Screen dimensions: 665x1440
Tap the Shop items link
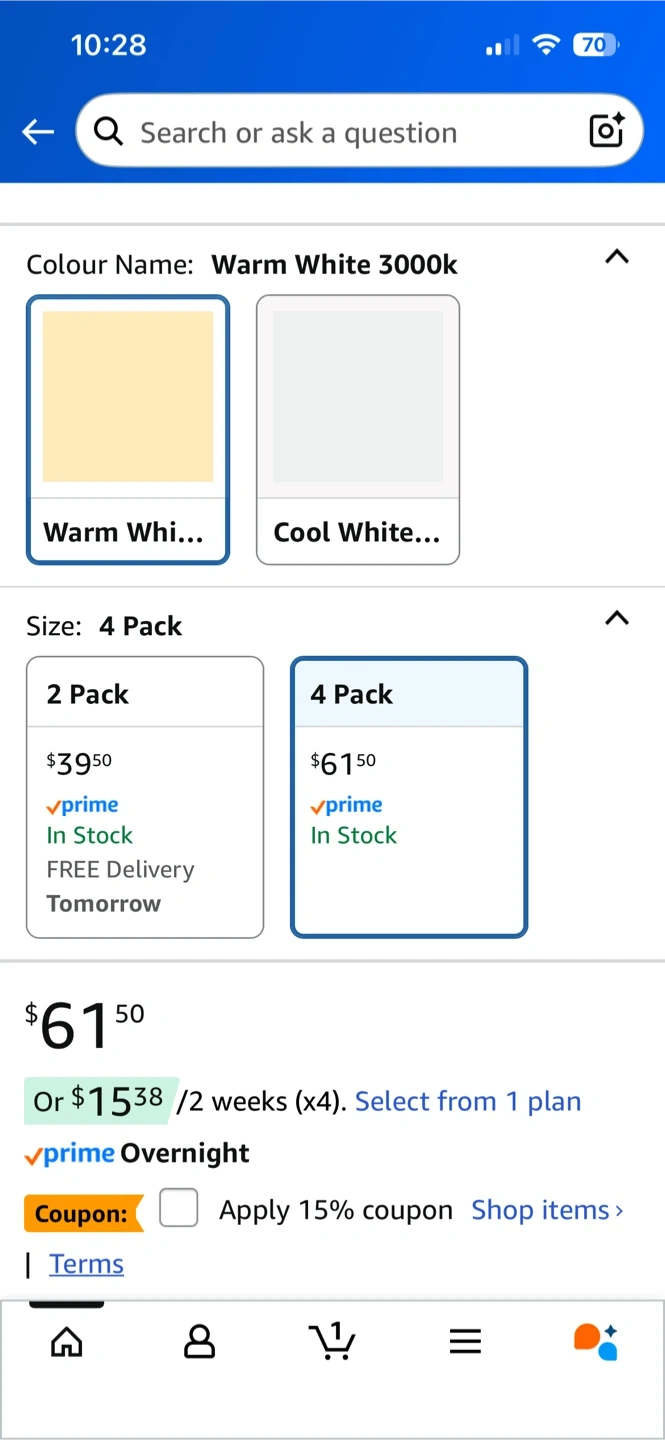pyautogui.click(x=547, y=1210)
